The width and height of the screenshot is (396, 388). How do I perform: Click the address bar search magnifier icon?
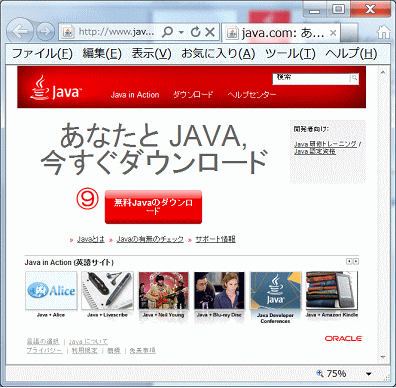point(167,32)
